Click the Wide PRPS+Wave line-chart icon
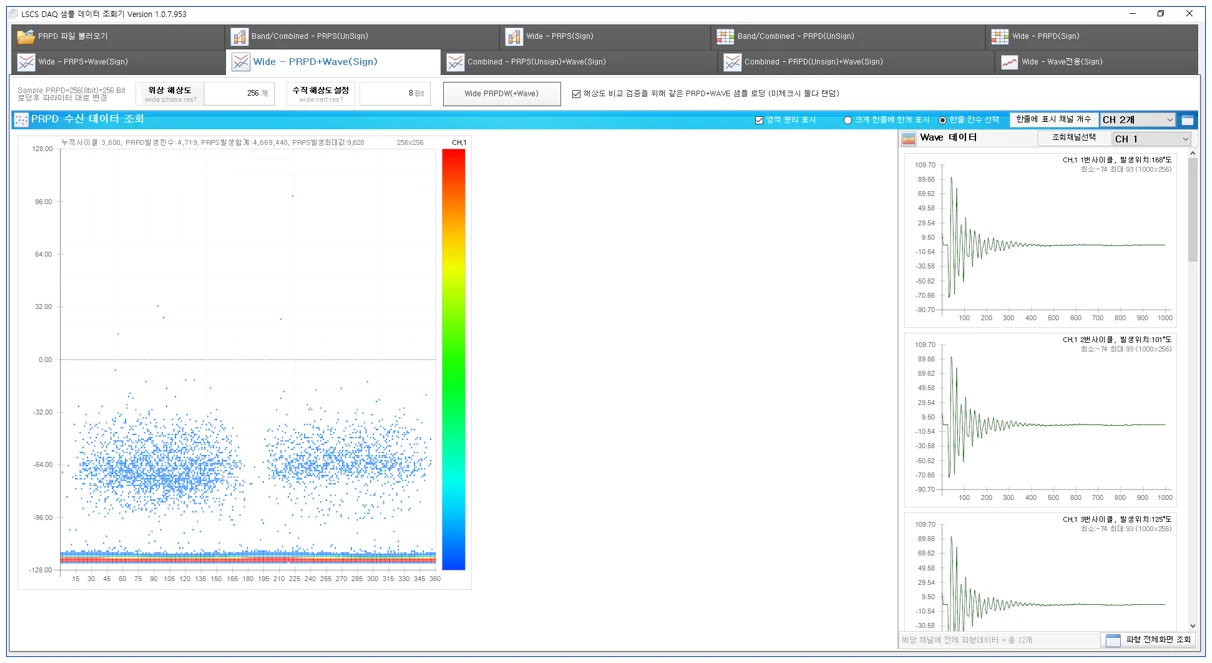The image size is (1212, 663). pyautogui.click(x=25, y=62)
